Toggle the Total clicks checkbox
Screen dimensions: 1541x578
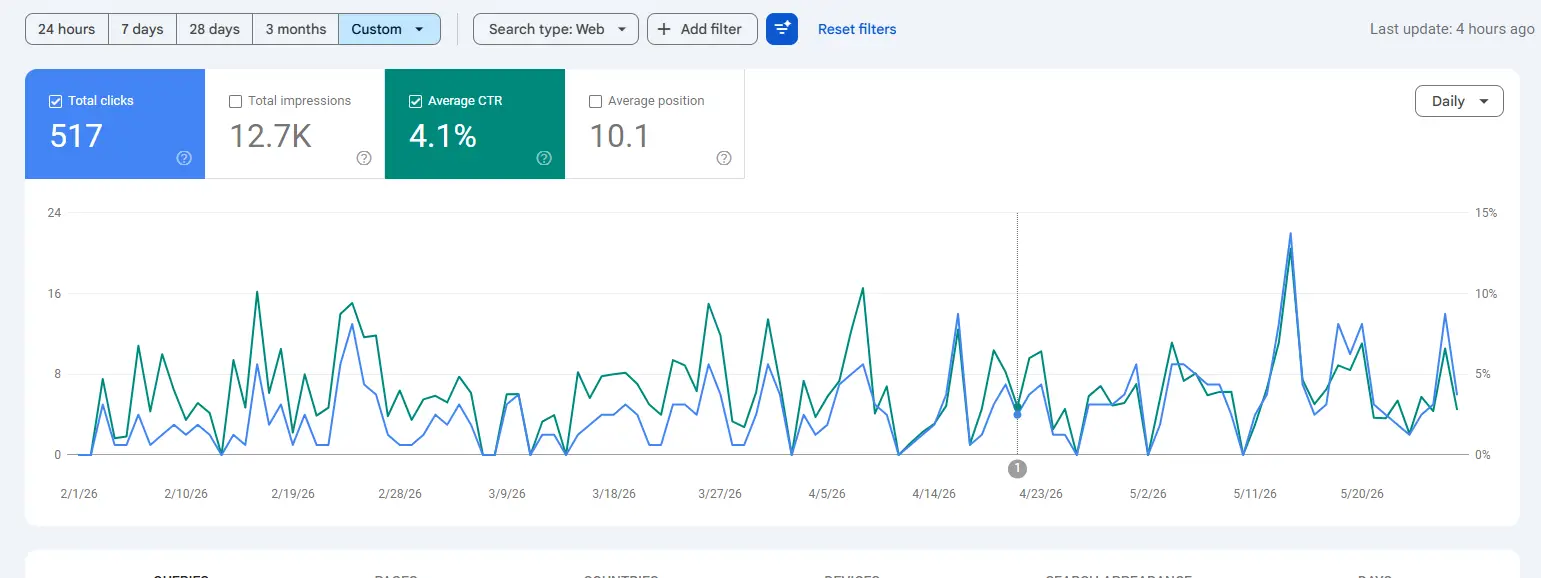[x=56, y=101]
